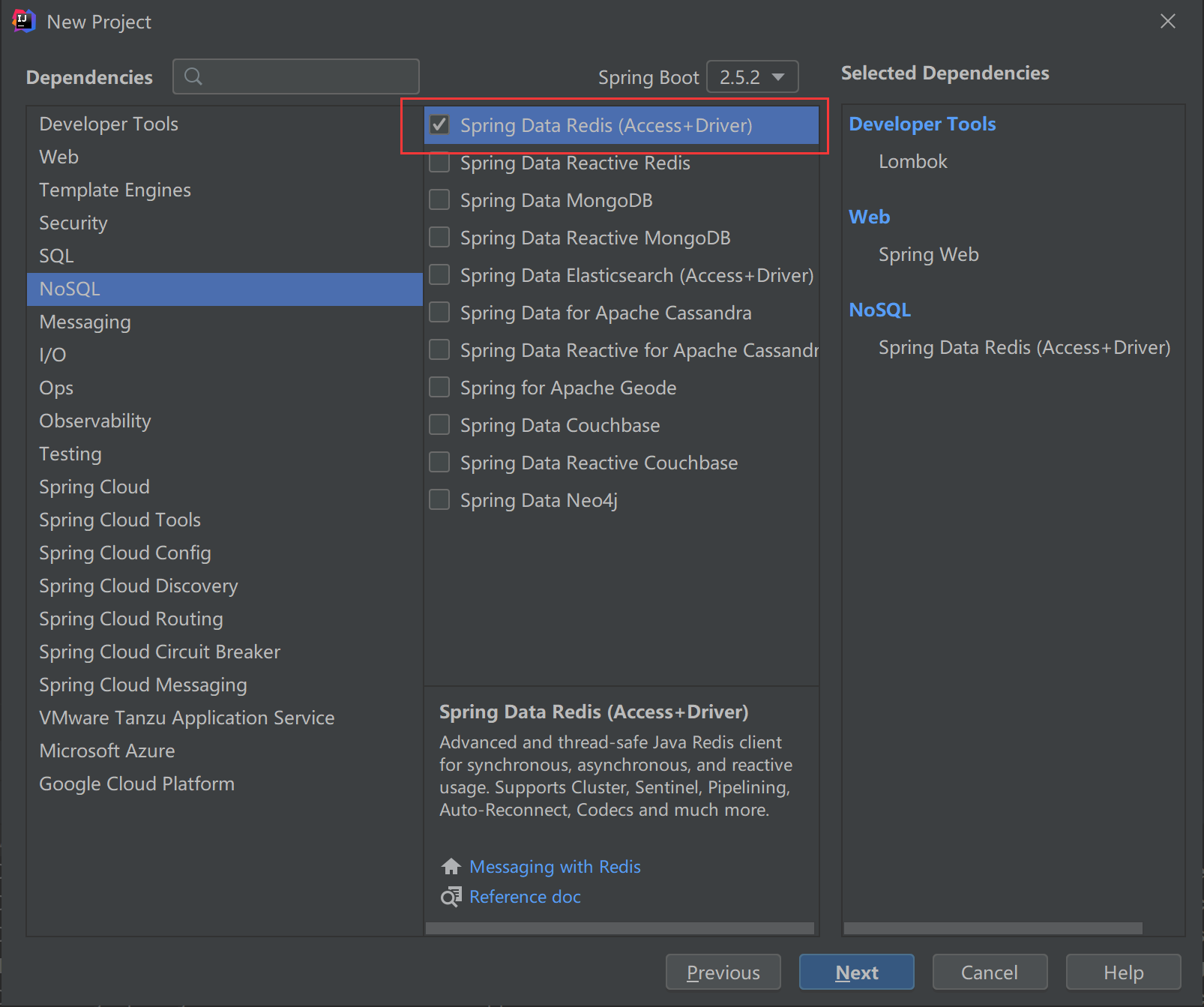
Task: Open the Spring Boot version dropdown
Action: tap(752, 76)
